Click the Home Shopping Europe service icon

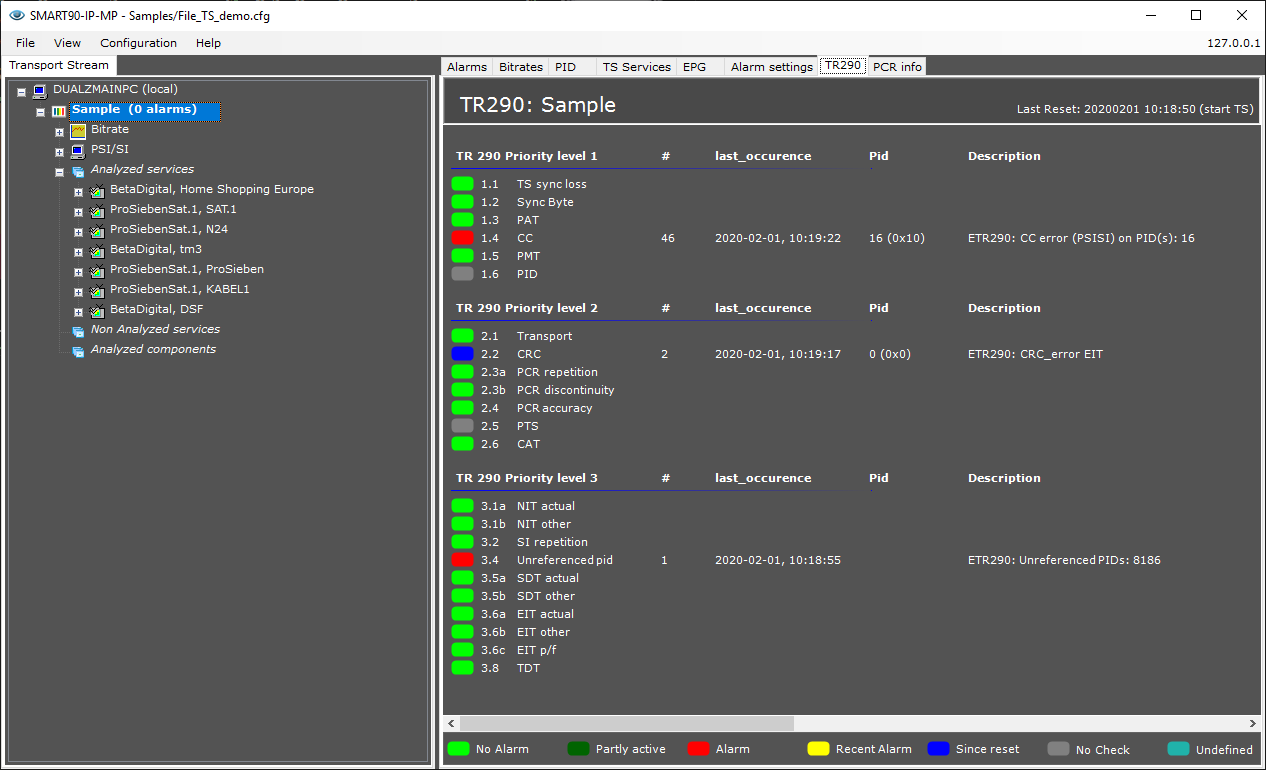[97, 190]
